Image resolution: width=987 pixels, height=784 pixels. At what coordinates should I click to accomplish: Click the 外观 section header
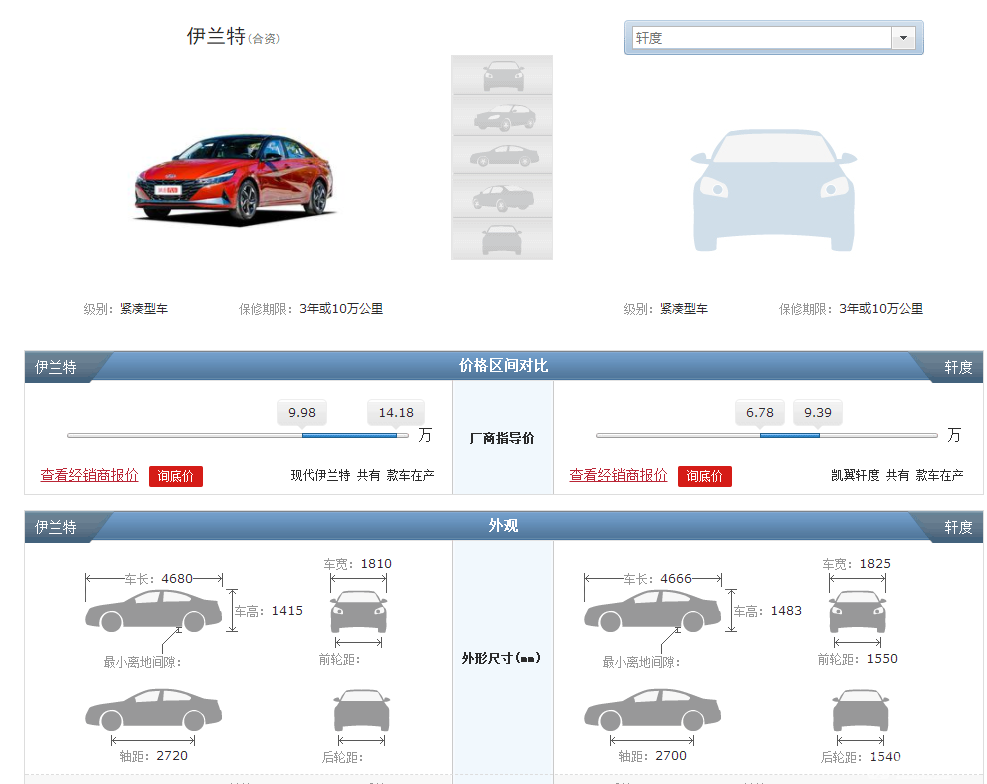(503, 525)
